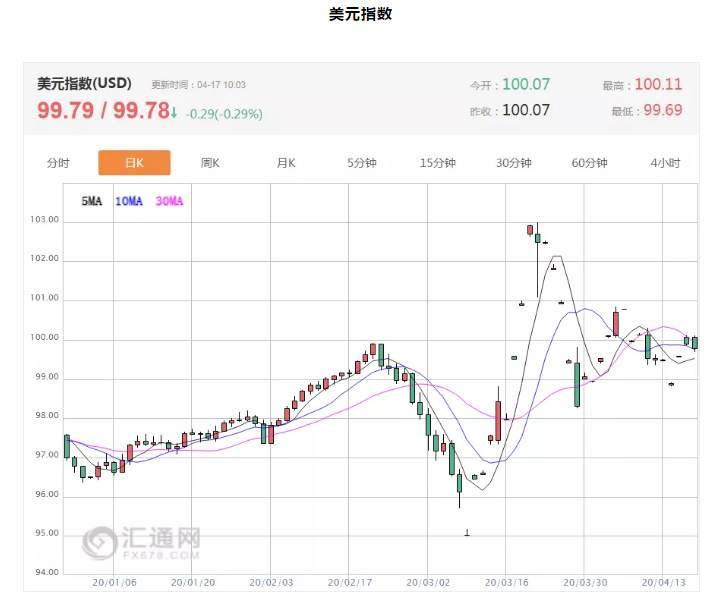Click the 昨收 100.07 previous close value
Image resolution: width=710 pixels, height=601 pixels.
[510, 110]
